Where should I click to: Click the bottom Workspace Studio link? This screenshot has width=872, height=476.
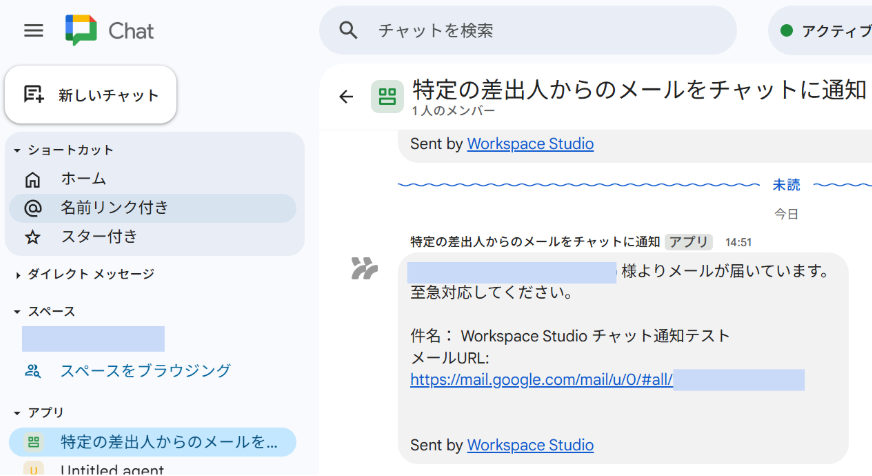pos(530,445)
